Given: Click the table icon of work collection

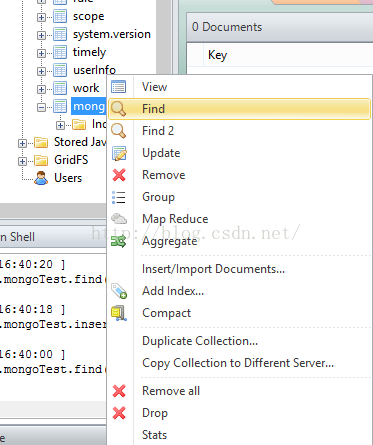Looking at the screenshot, I should (x=60, y=88).
